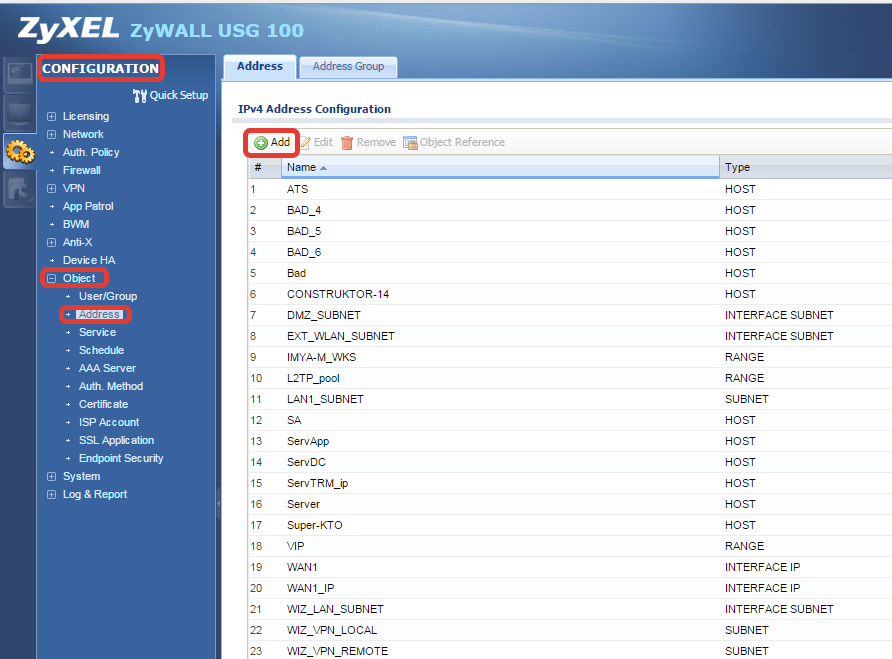892x659 pixels.
Task: Open BWM menu item
Action: pos(76,224)
